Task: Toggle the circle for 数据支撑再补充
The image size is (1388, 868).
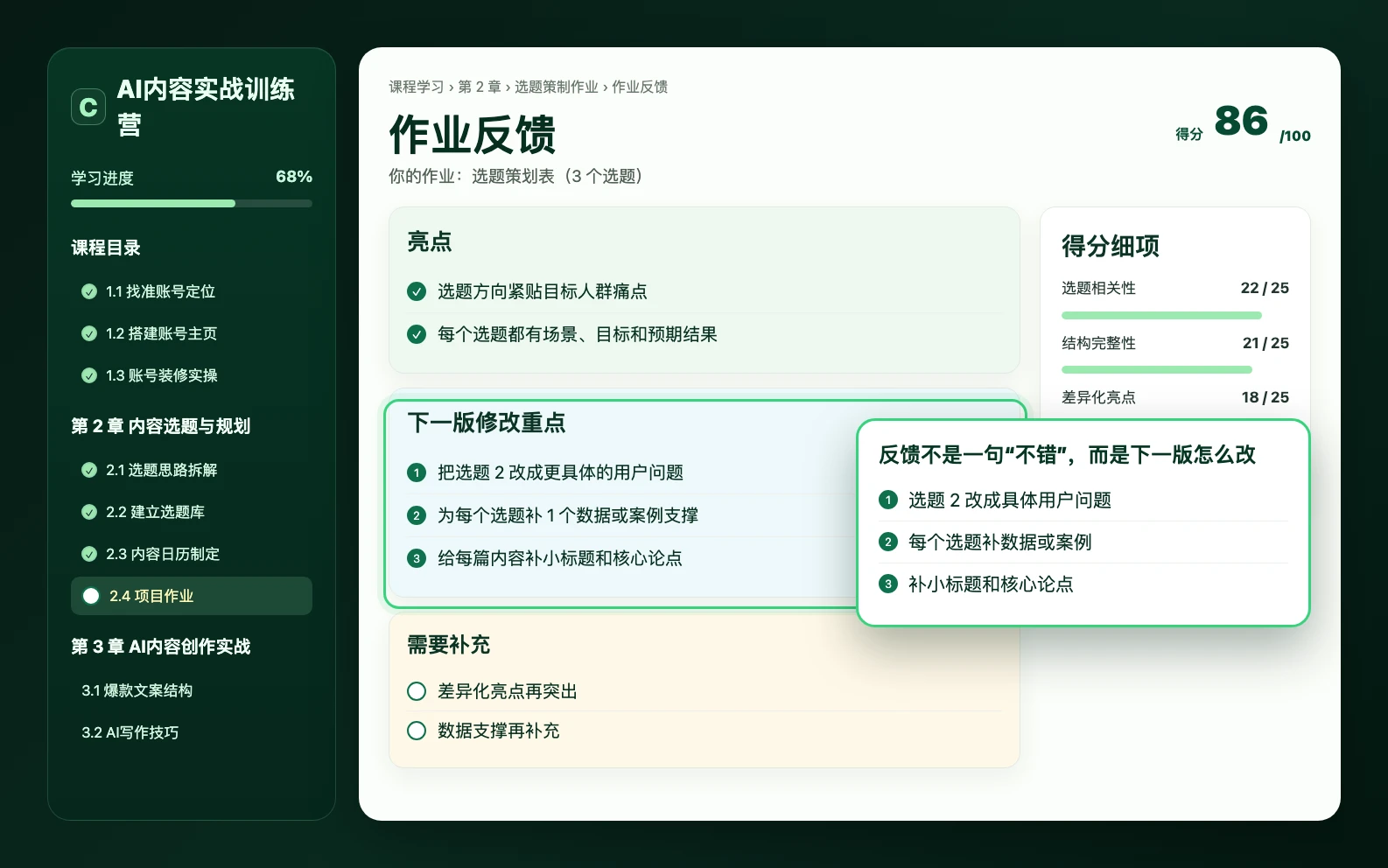Action: click(x=417, y=731)
